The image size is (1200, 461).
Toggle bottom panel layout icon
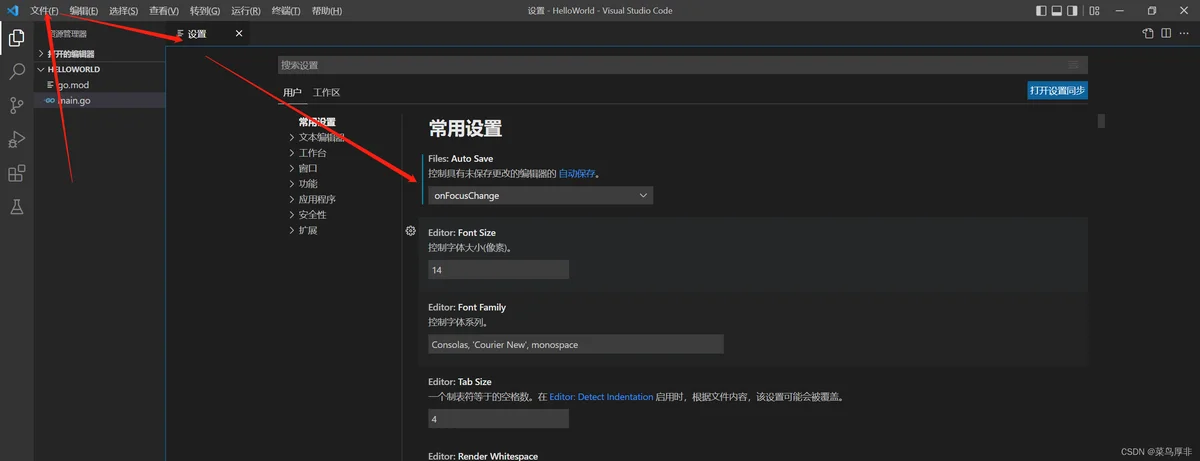pos(1057,10)
